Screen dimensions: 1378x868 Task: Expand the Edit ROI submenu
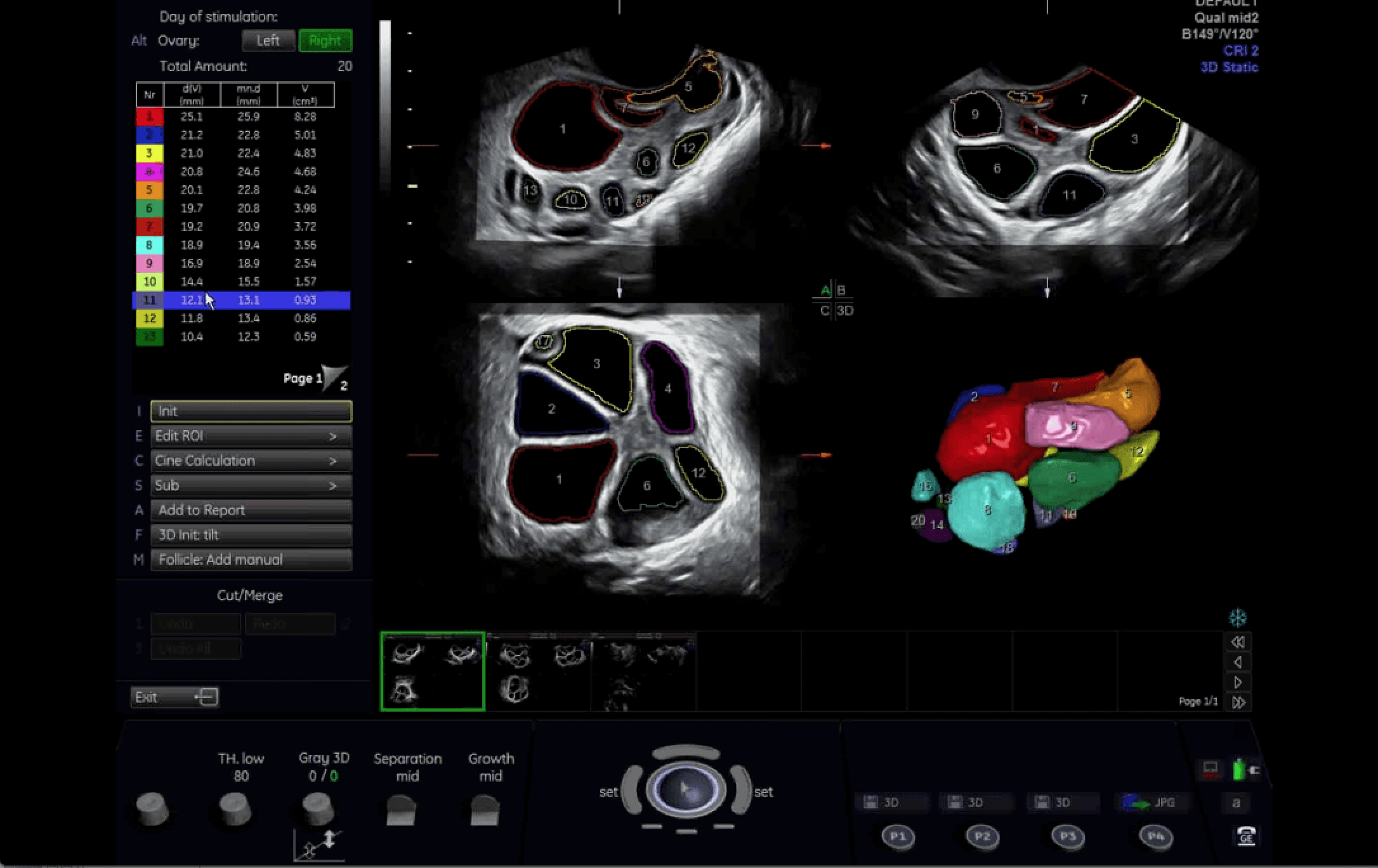click(x=251, y=436)
